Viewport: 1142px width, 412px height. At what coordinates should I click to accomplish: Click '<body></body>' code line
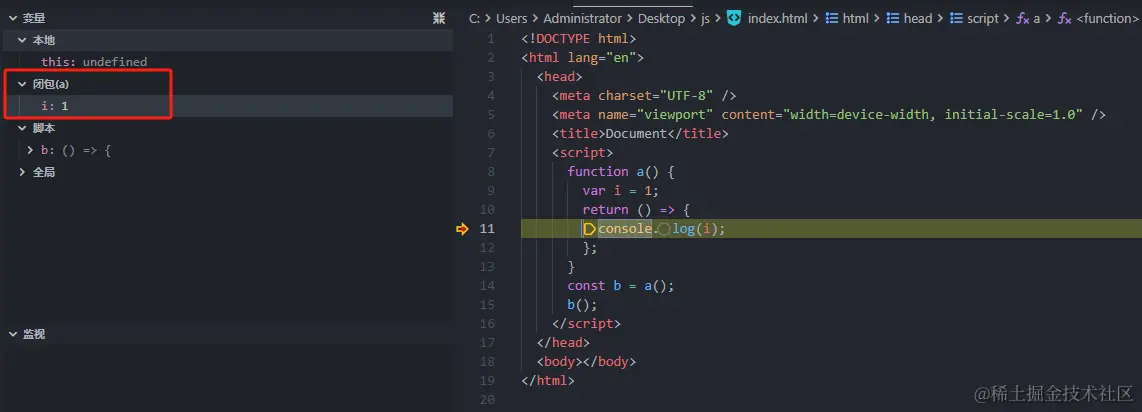tap(586, 361)
